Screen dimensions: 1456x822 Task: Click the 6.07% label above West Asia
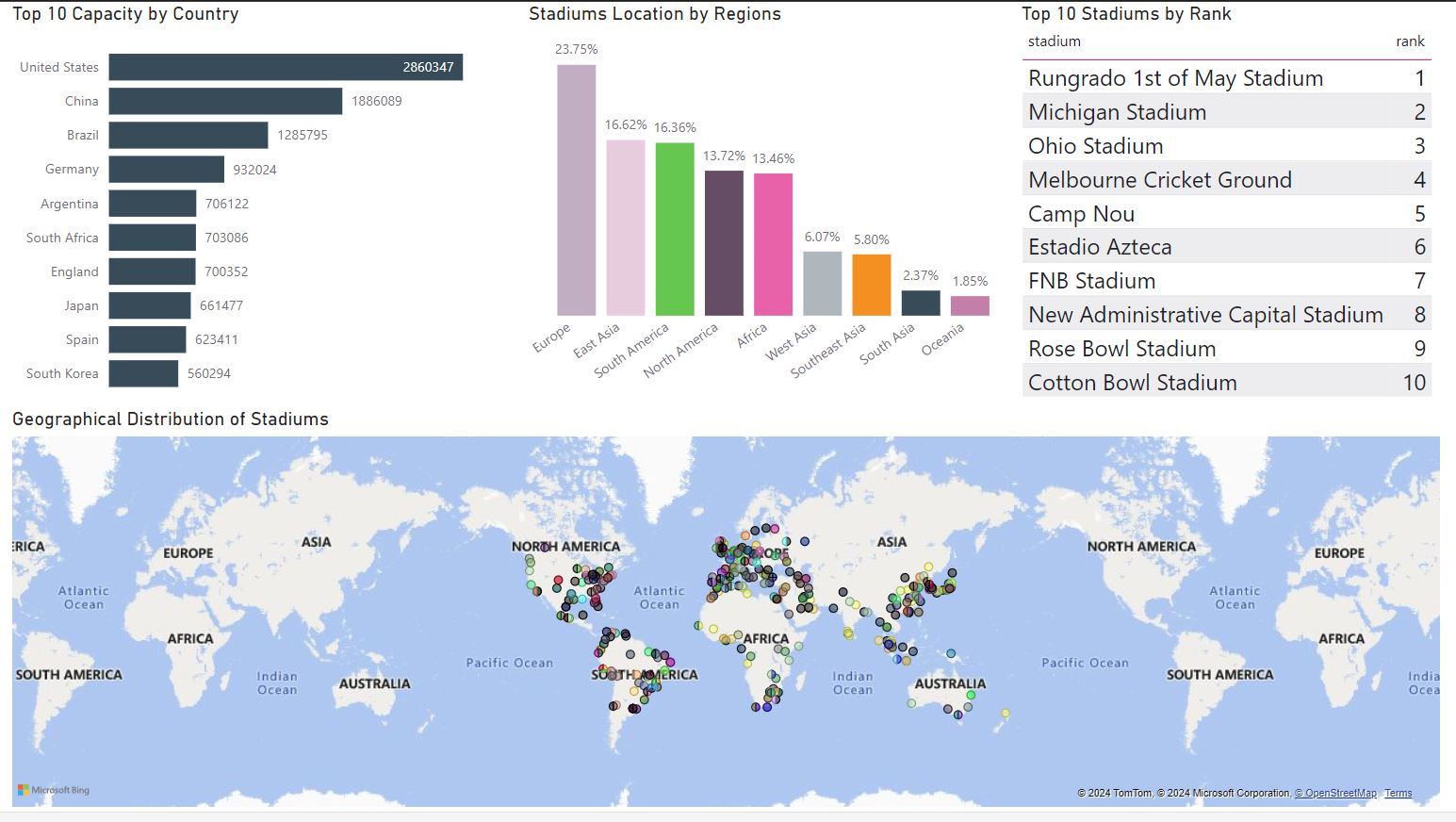pos(823,237)
